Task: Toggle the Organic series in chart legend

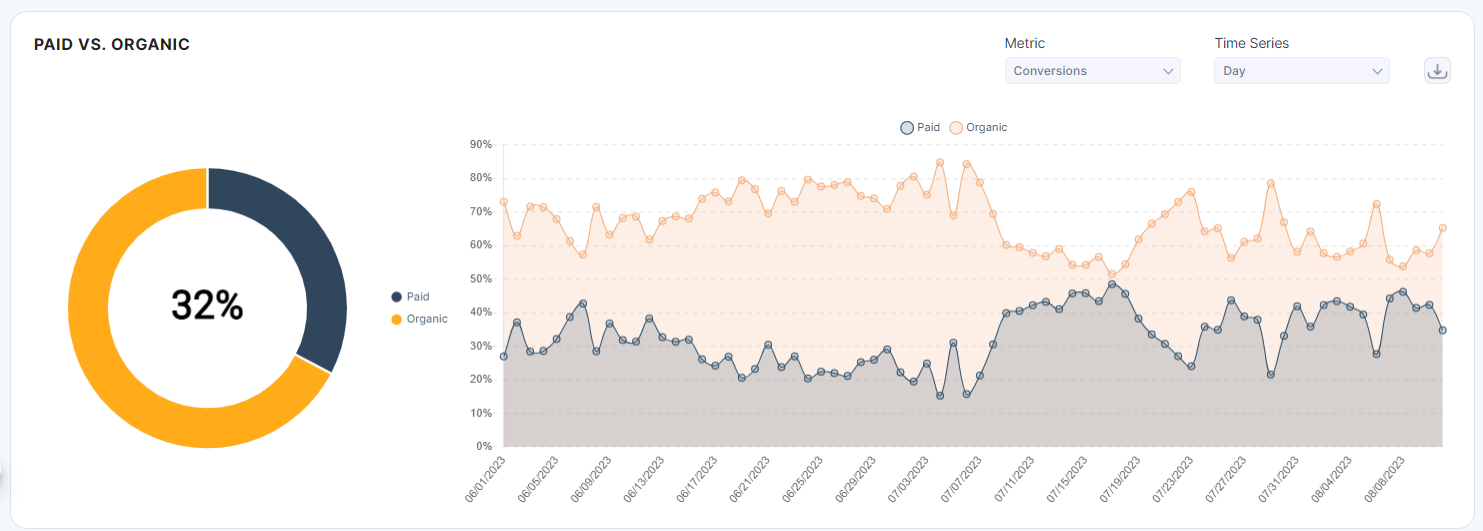Action: [x=978, y=128]
